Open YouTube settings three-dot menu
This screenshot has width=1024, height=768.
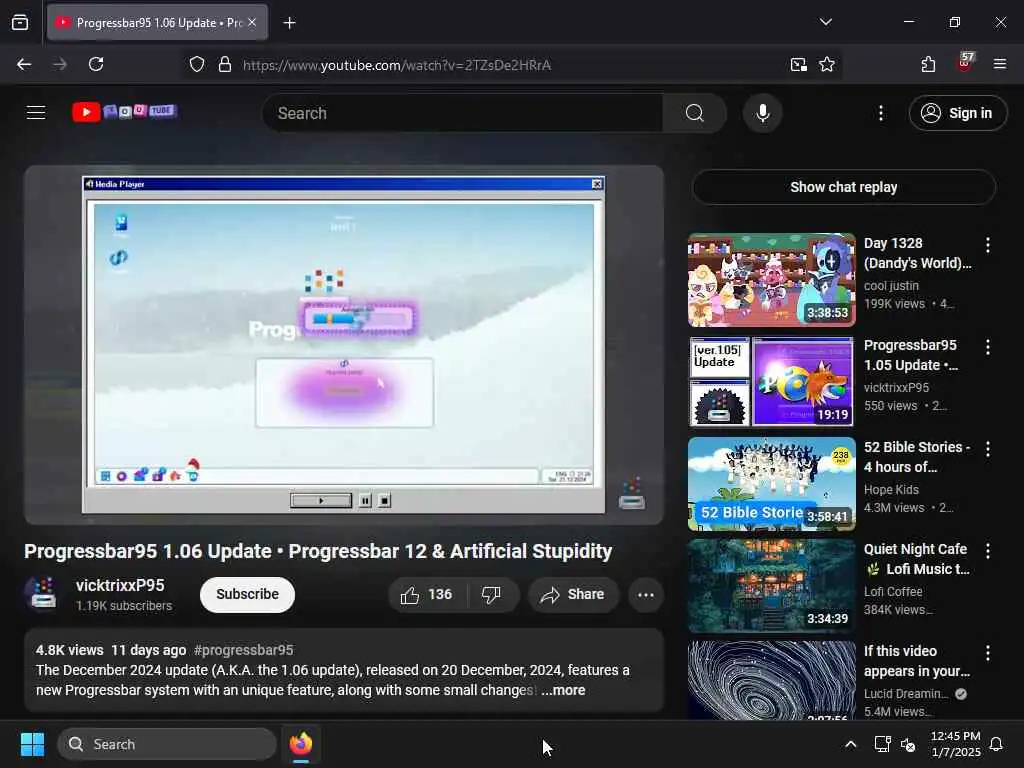click(880, 113)
